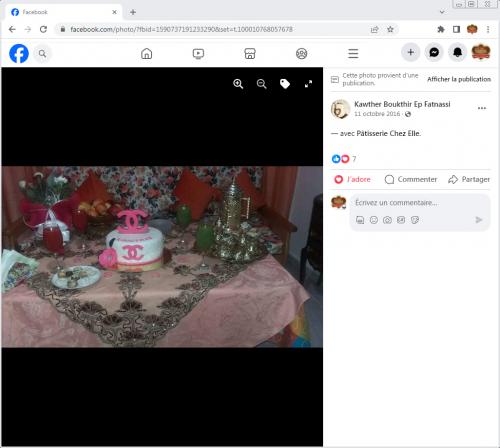The width and height of the screenshot is (500, 448).
Task: Send the comment arrow
Action: coord(479,220)
